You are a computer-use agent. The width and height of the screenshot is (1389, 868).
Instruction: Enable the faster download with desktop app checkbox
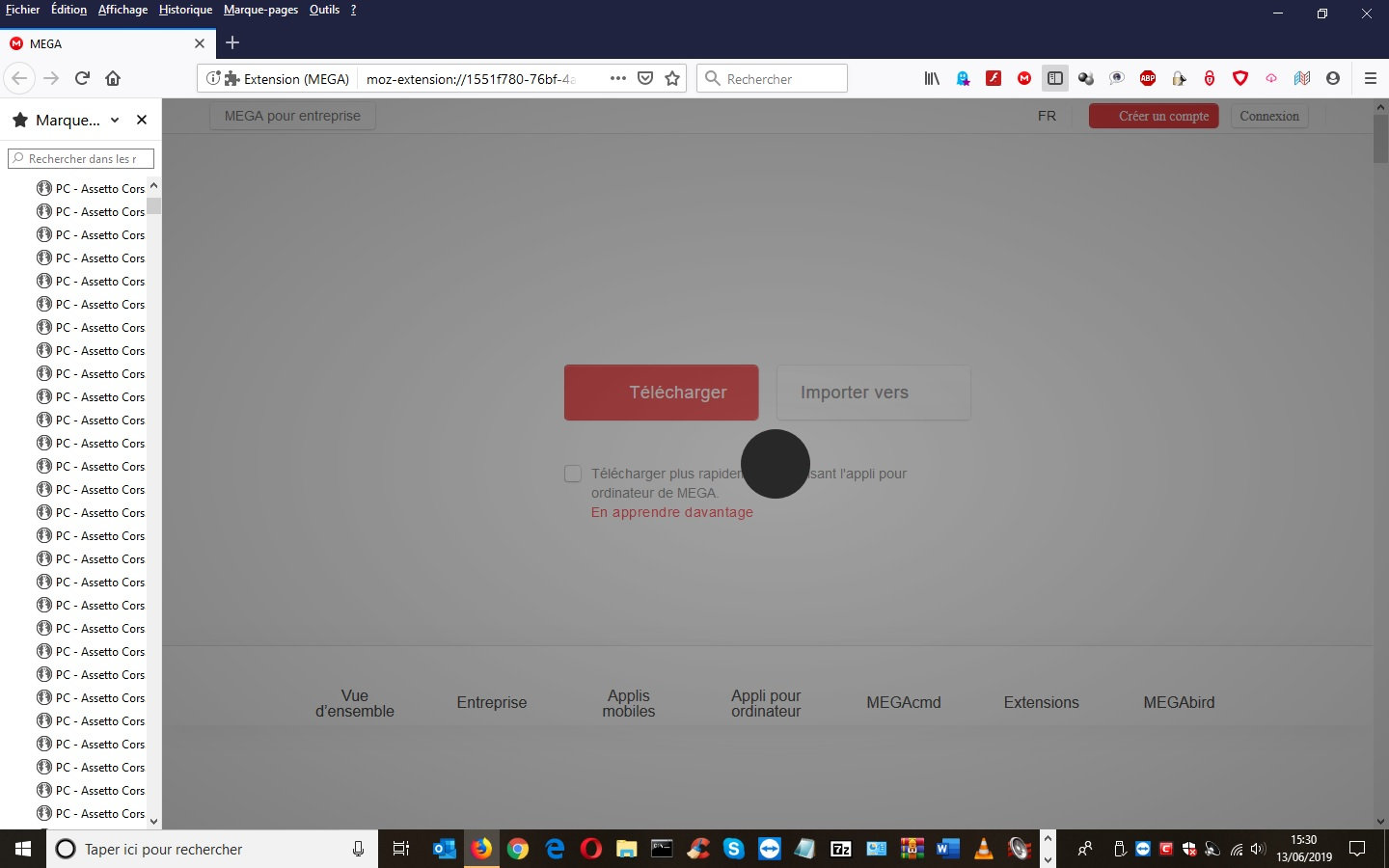pos(573,474)
